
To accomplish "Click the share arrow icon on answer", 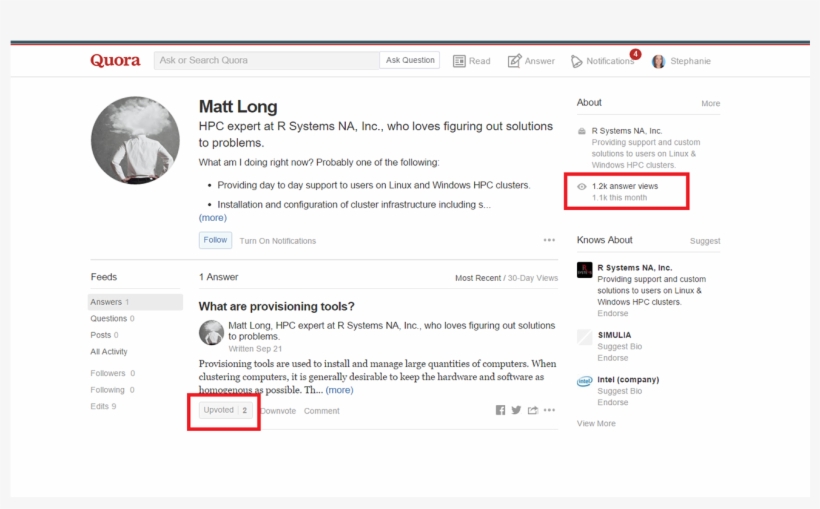I will coord(533,410).
